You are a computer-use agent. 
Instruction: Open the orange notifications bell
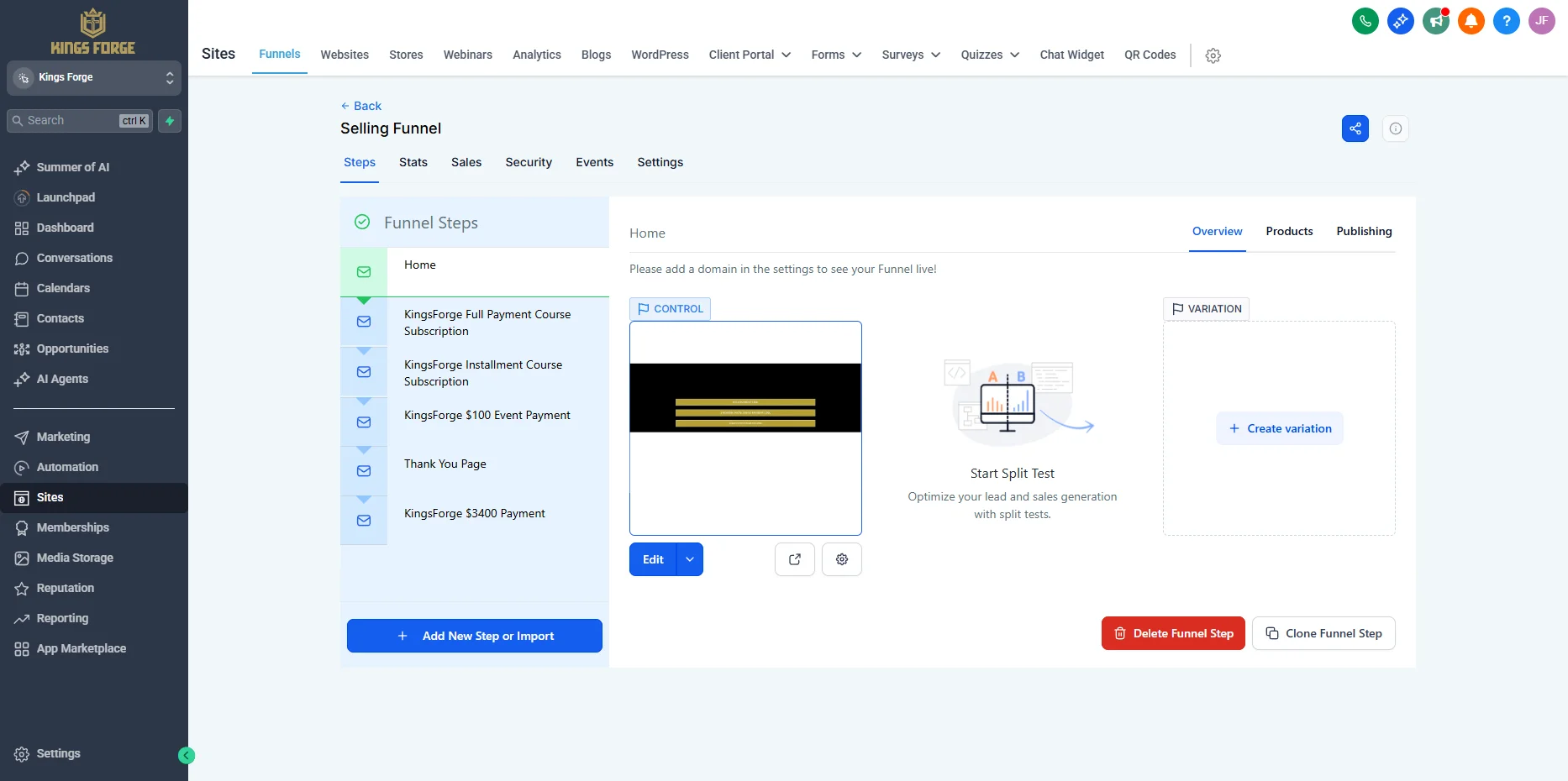coord(1471,21)
